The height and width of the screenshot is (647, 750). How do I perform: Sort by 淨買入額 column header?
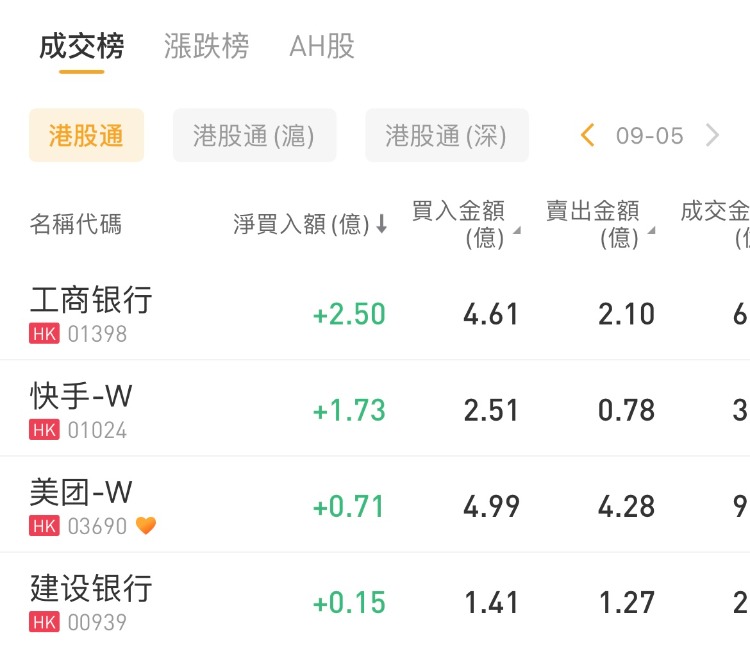tap(300, 225)
